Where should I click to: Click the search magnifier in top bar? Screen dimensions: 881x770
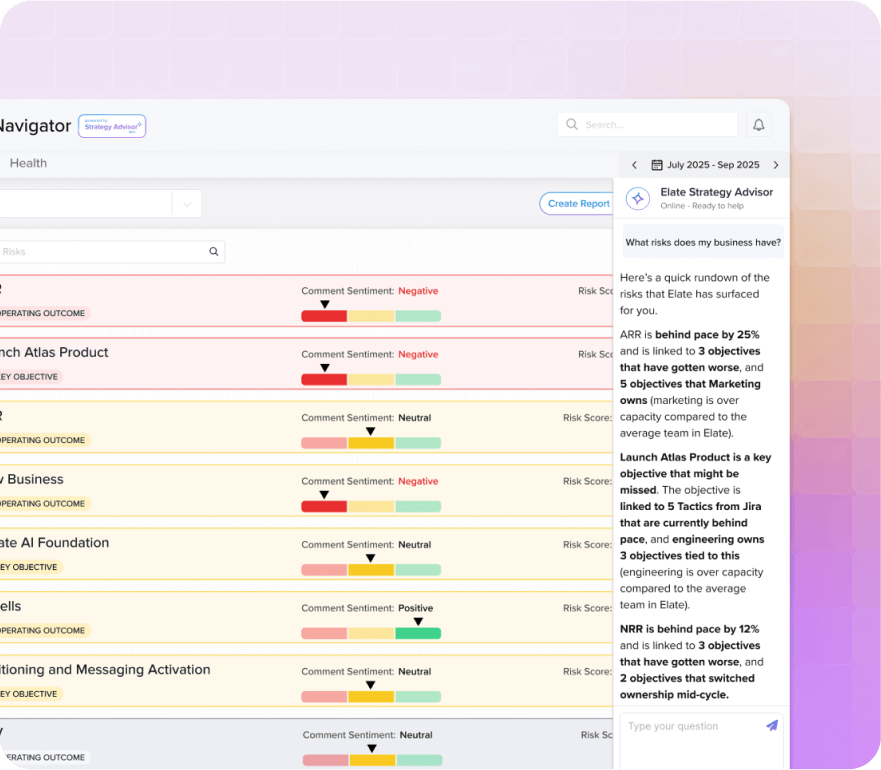coord(572,124)
